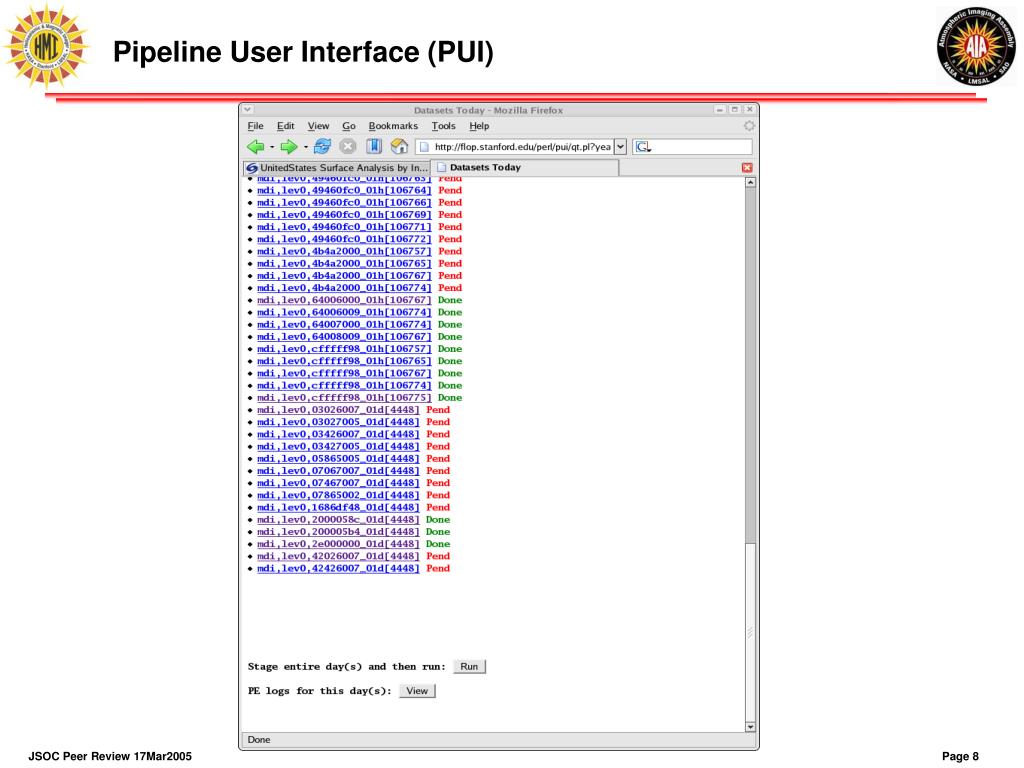Image resolution: width=1024 pixels, height=768 pixels.
Task: Click the search engine icon in search box
Action: 643,147
